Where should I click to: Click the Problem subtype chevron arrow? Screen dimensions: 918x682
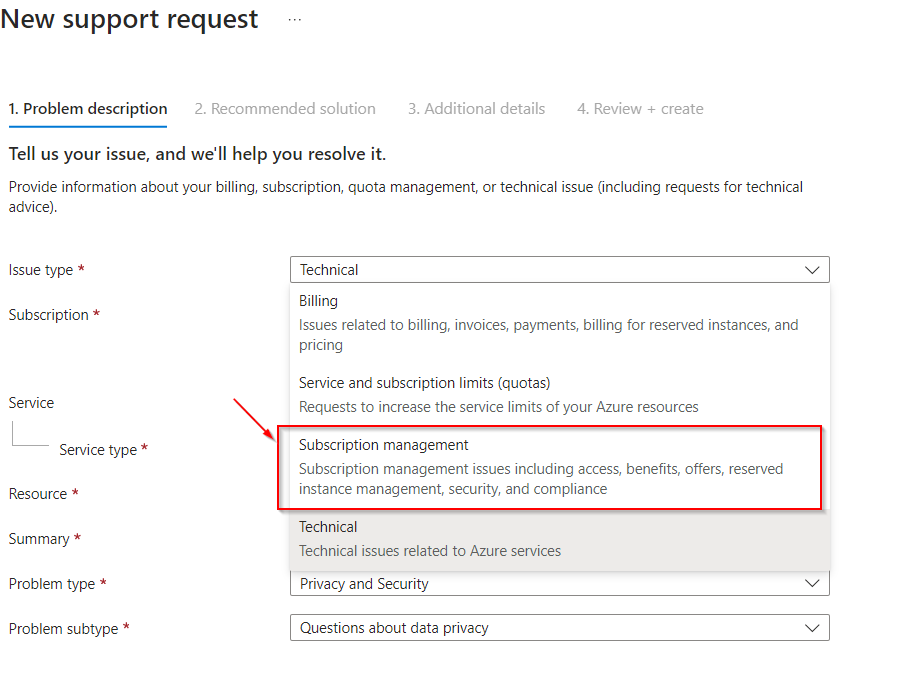(x=812, y=627)
